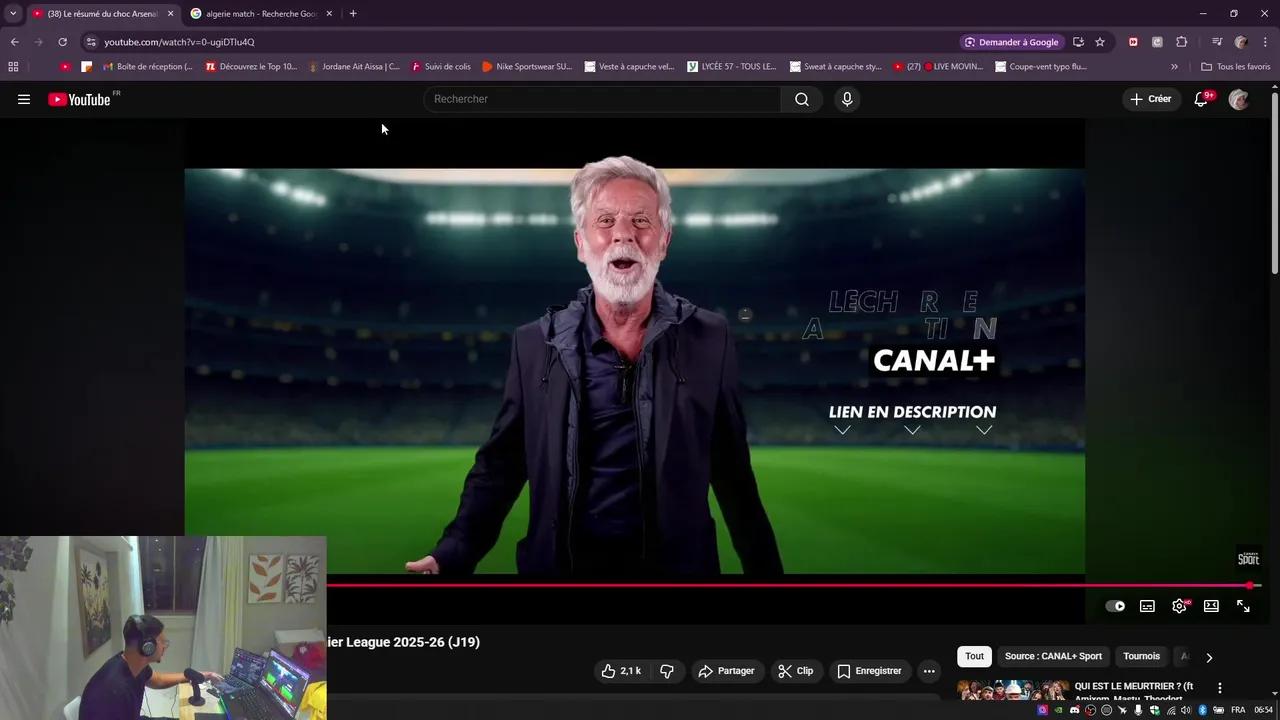Switch to algerie match Google tab
Screen dimensions: 1280x720
[261, 14]
